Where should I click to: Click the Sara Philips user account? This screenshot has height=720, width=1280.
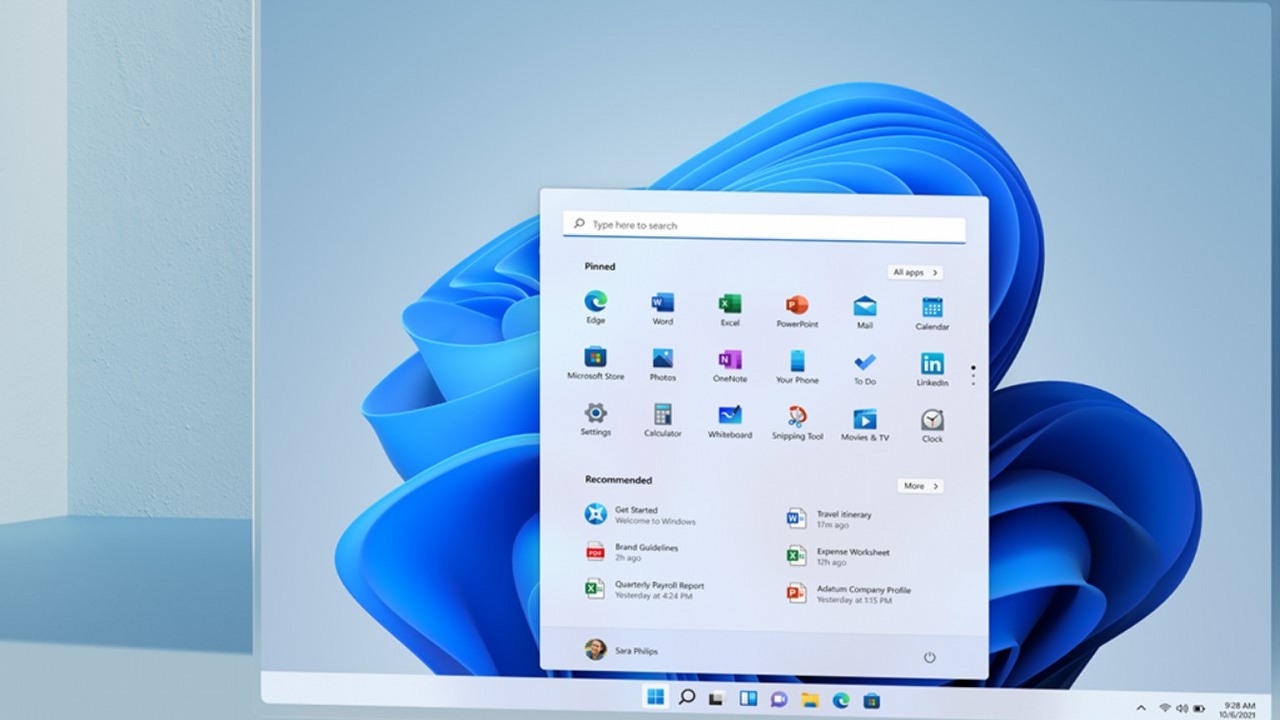[621, 650]
